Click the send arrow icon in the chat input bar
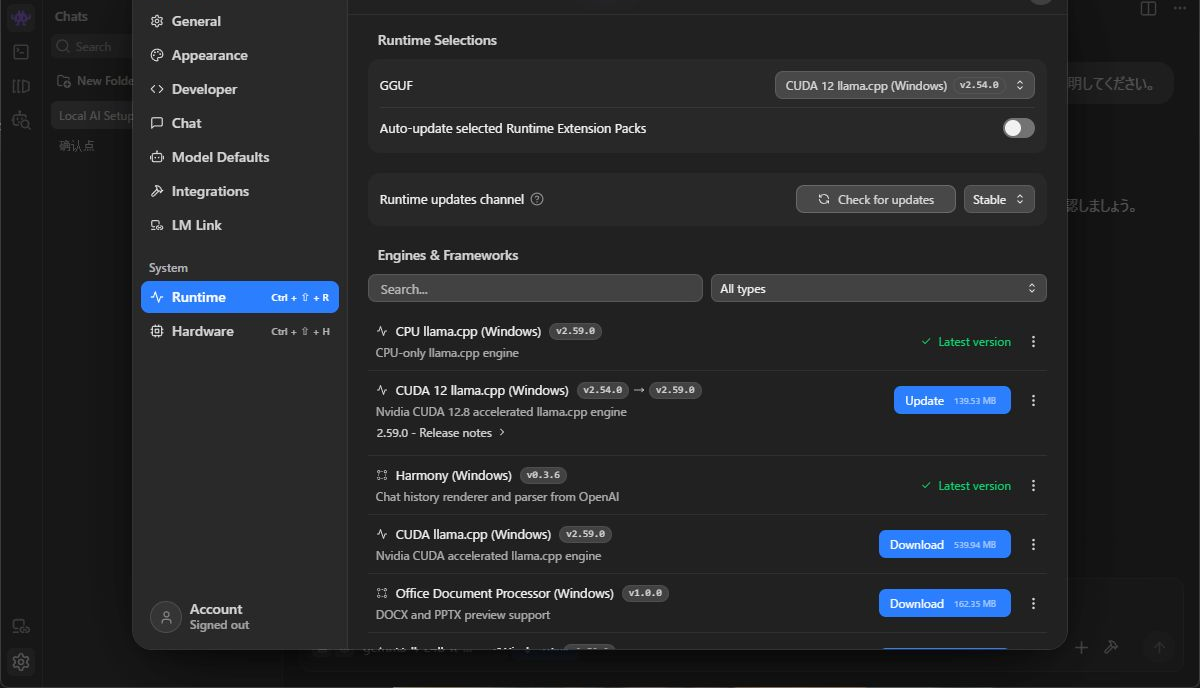The width and height of the screenshot is (1200, 688). (1160, 647)
